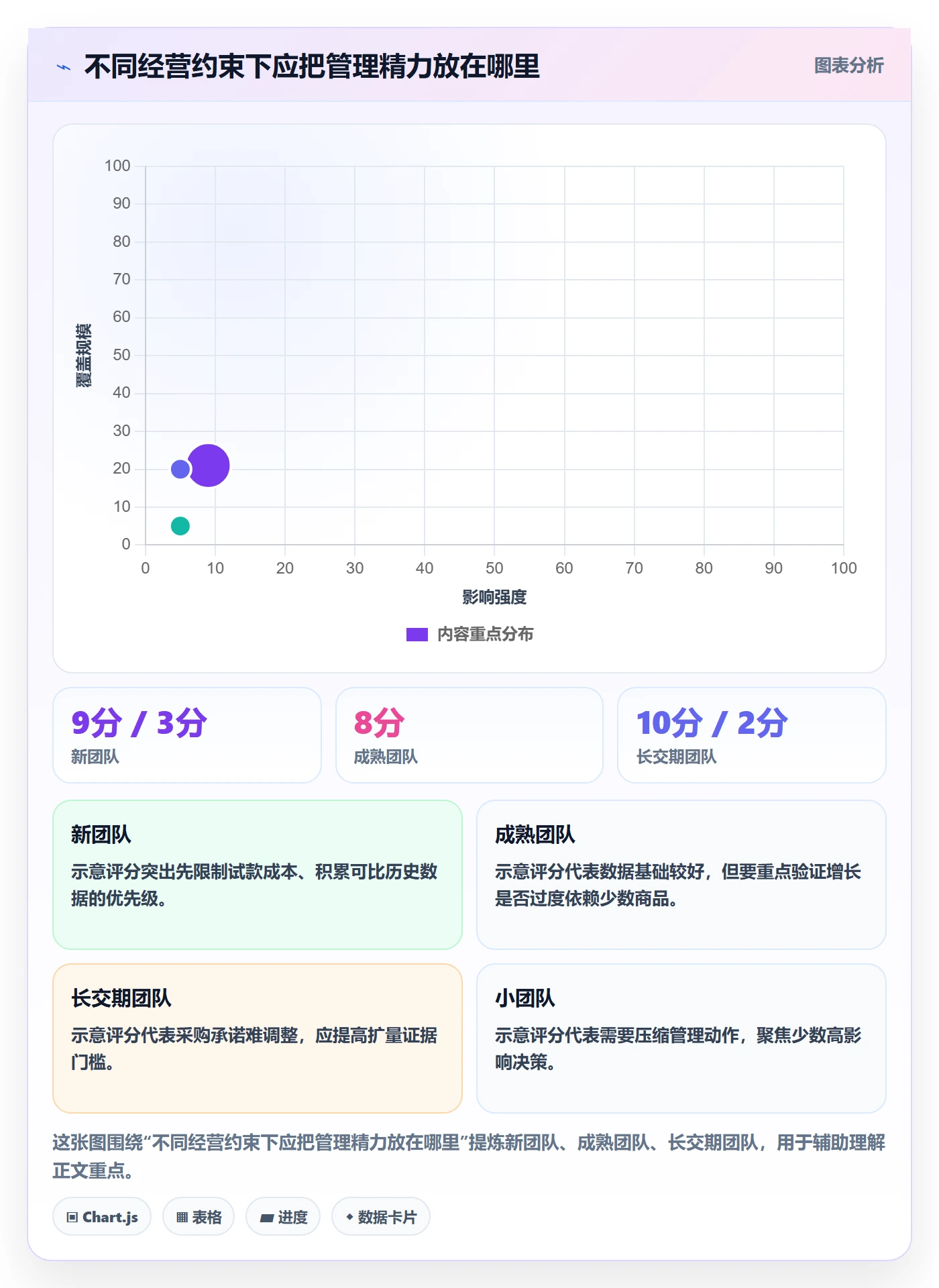Open the 8分 成熟团队 stat card
Screen dimensions: 939x1288
pyautogui.click(x=469, y=735)
